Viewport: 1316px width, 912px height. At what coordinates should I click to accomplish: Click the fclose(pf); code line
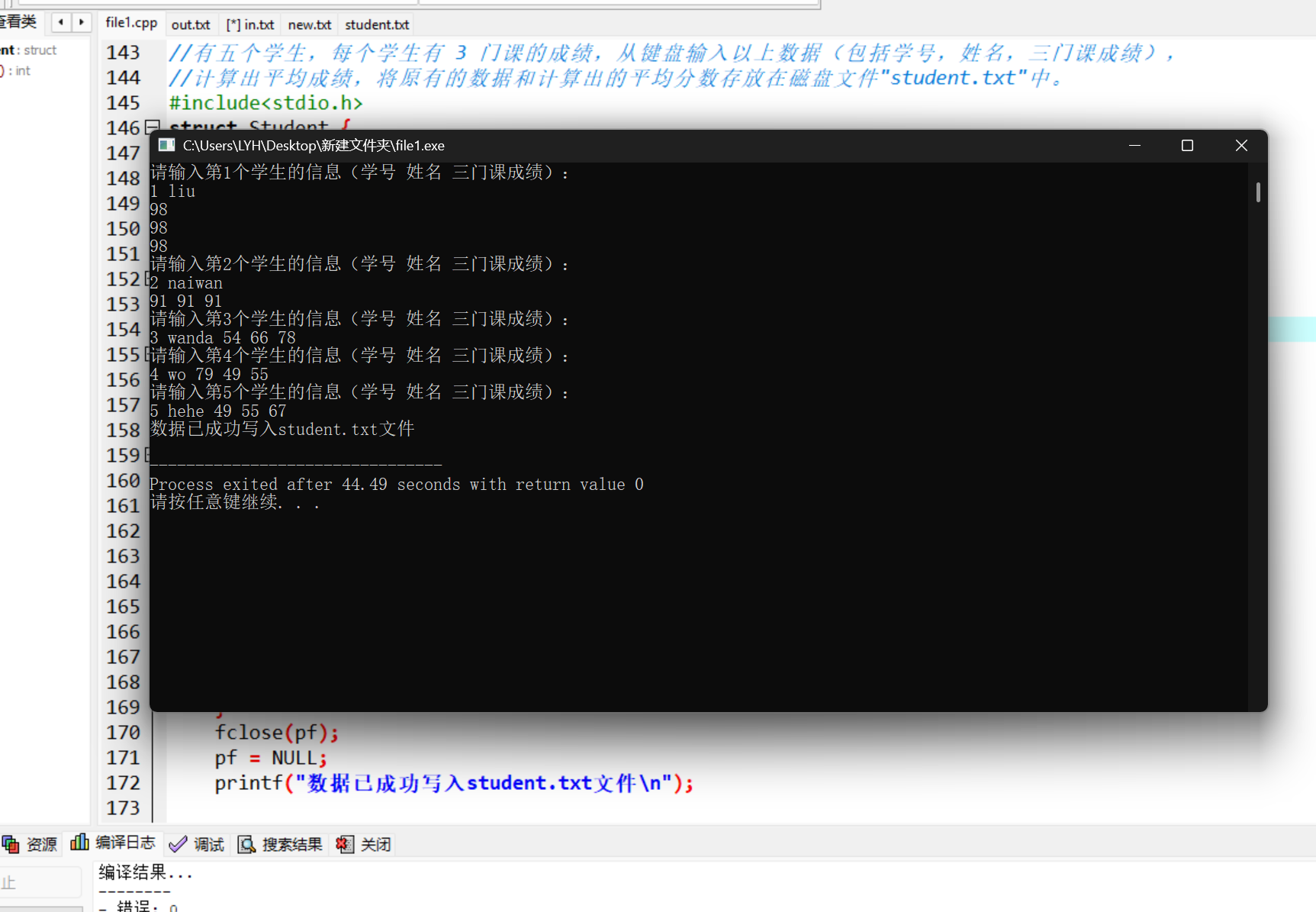pyautogui.click(x=277, y=733)
